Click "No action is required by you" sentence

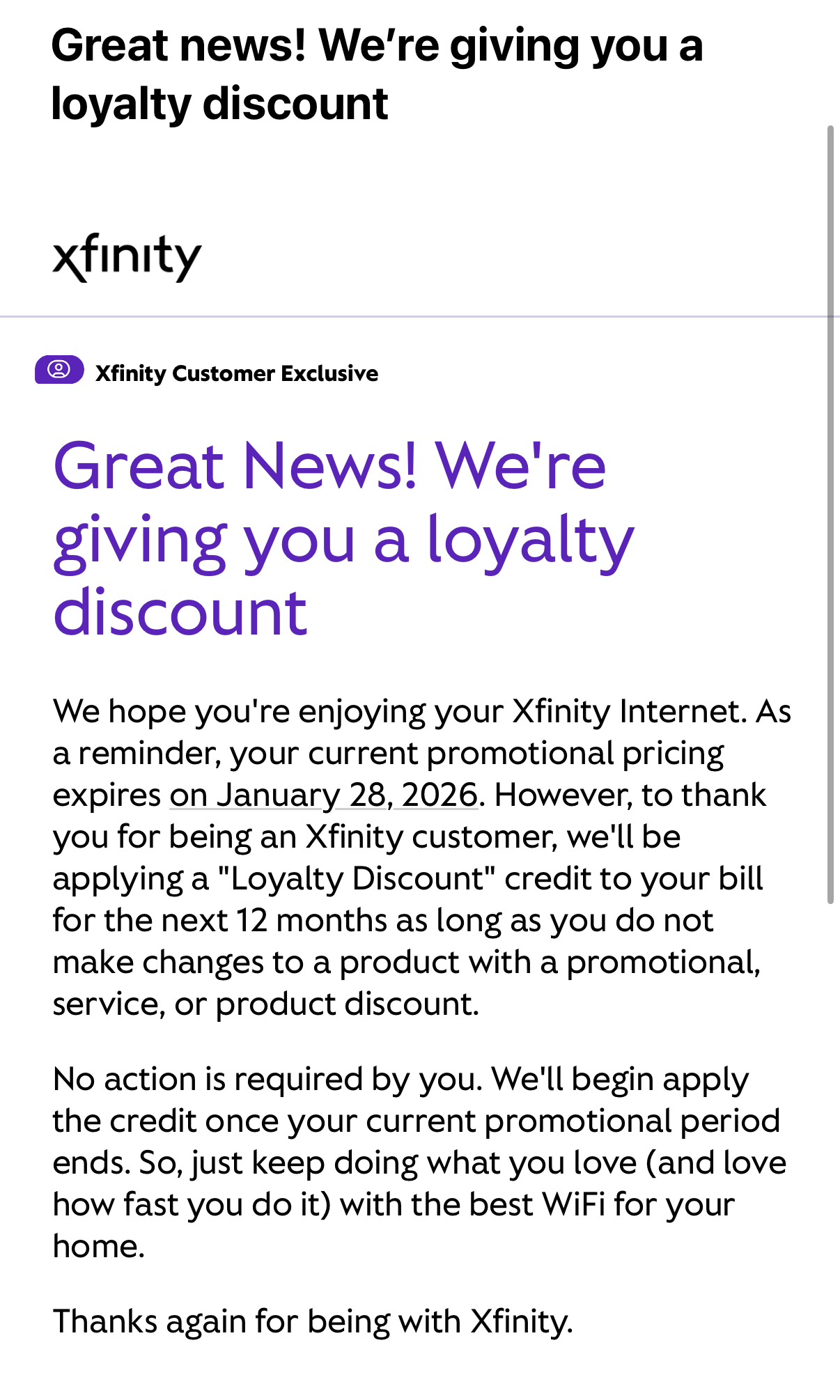click(267, 1080)
